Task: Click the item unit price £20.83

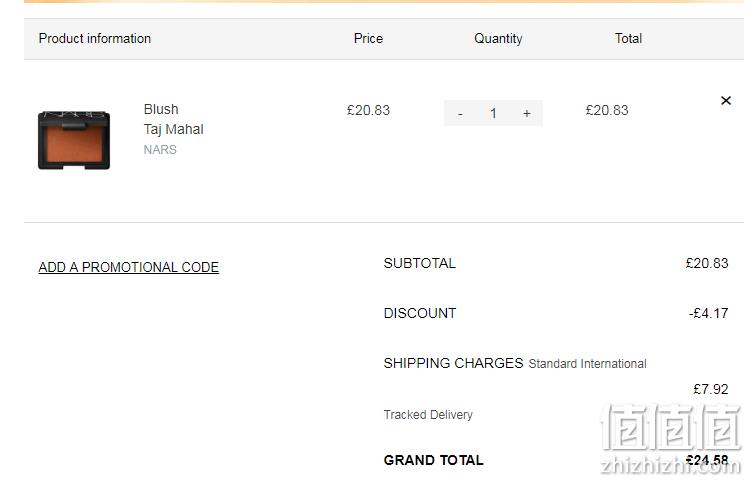Action: click(368, 110)
